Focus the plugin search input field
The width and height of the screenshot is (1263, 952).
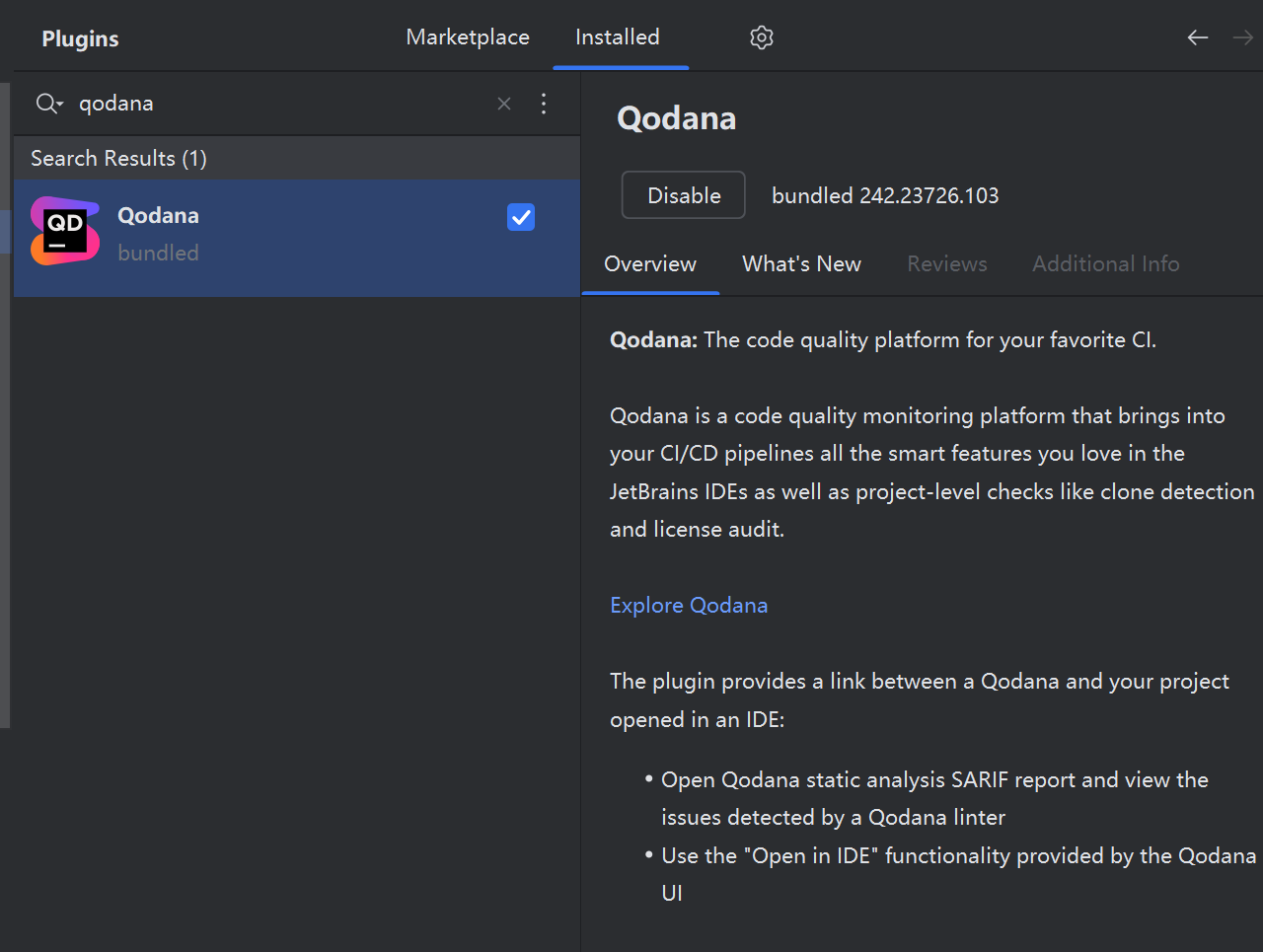click(276, 104)
